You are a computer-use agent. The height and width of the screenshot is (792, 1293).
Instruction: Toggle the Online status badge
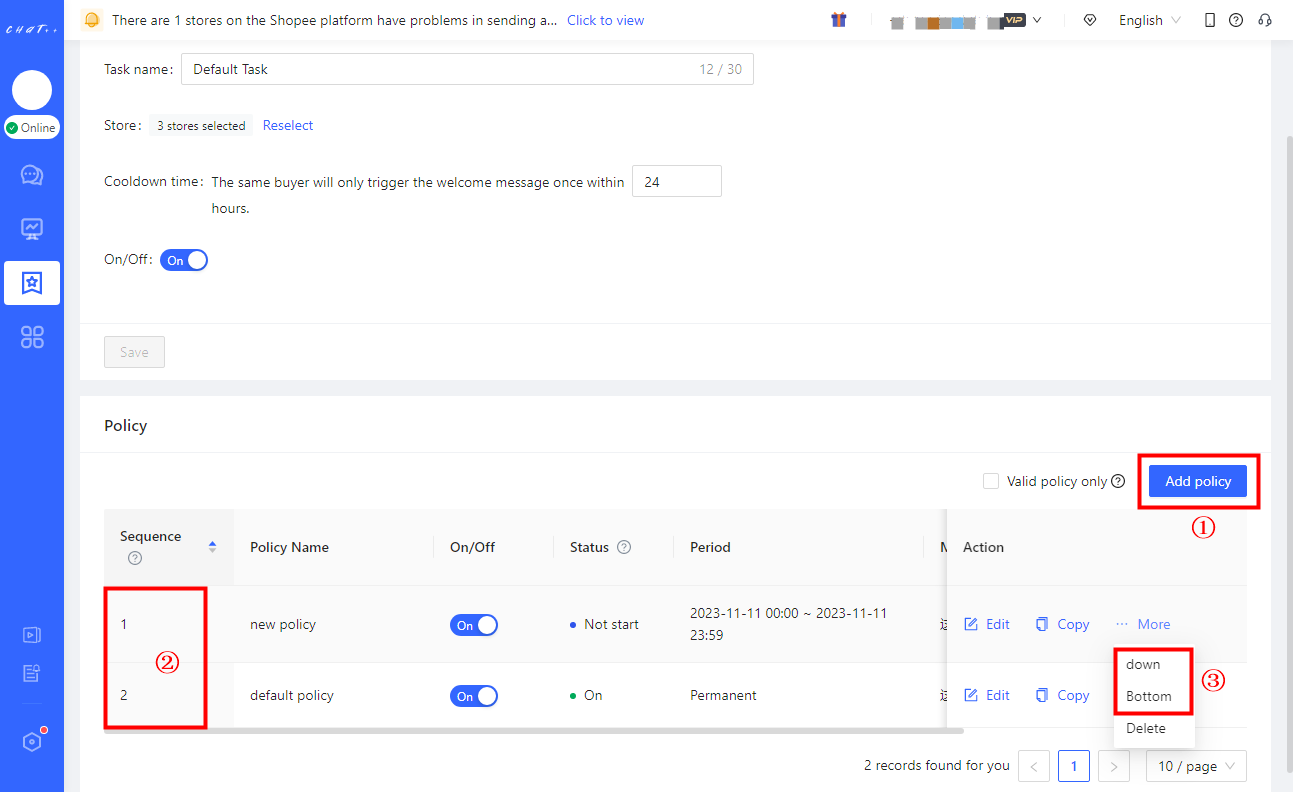pos(32,128)
